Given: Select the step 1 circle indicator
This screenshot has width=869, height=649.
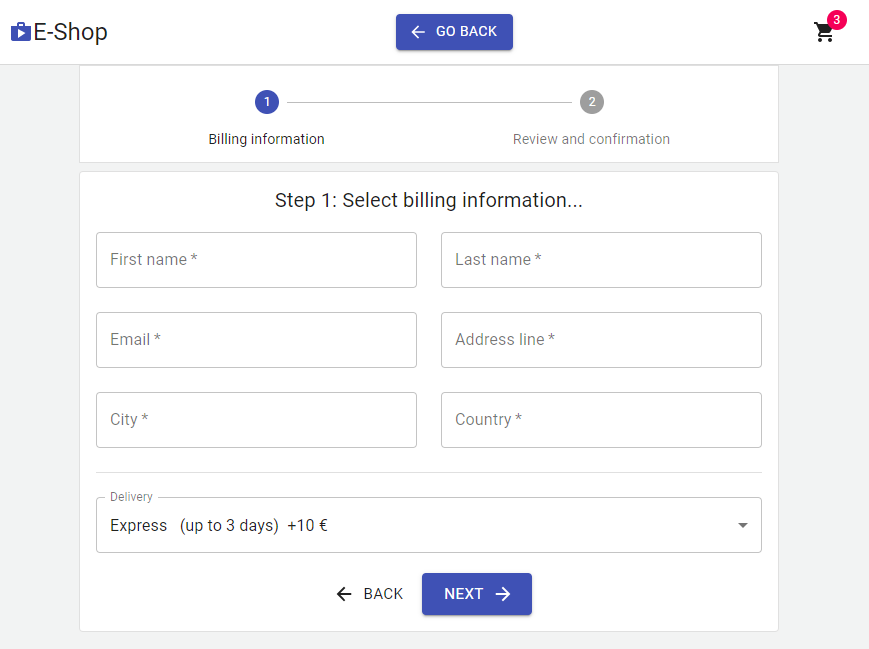Looking at the screenshot, I should point(267,102).
